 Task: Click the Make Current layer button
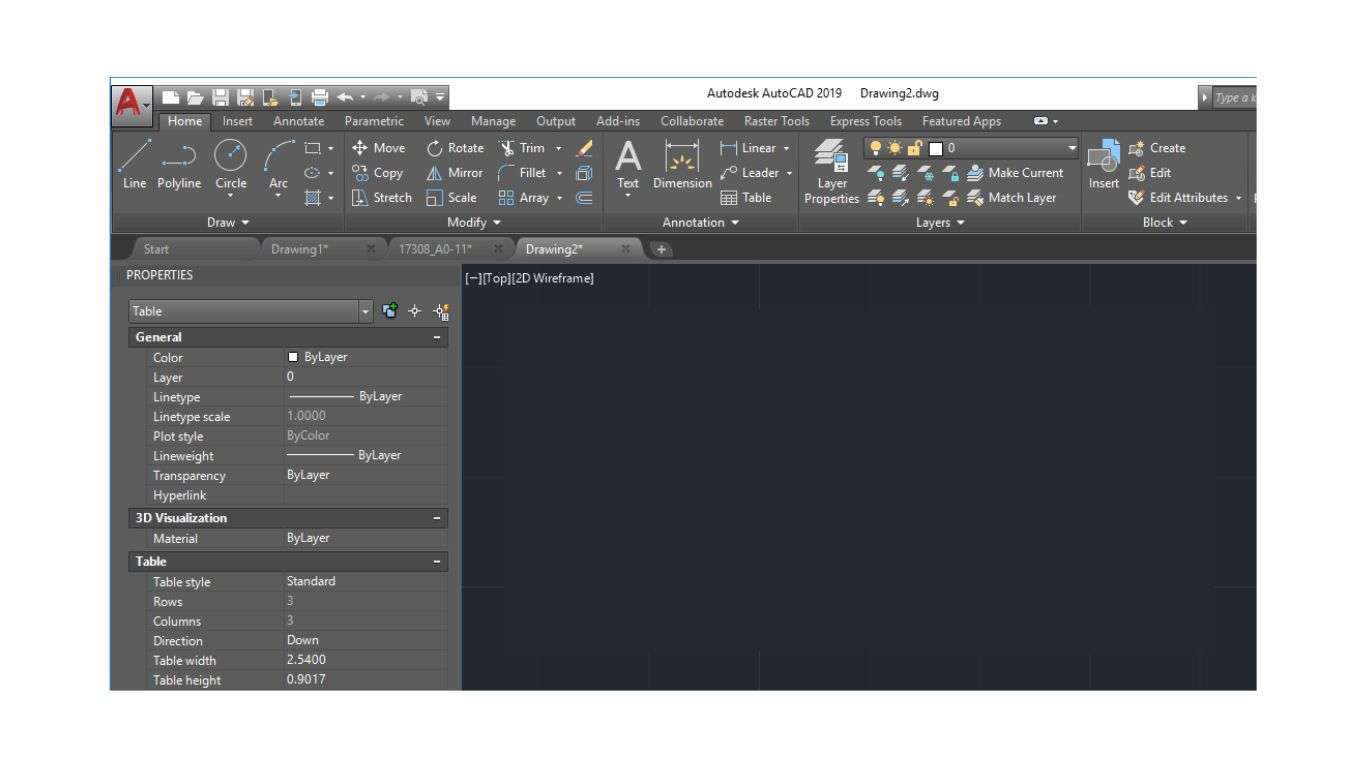click(1015, 173)
